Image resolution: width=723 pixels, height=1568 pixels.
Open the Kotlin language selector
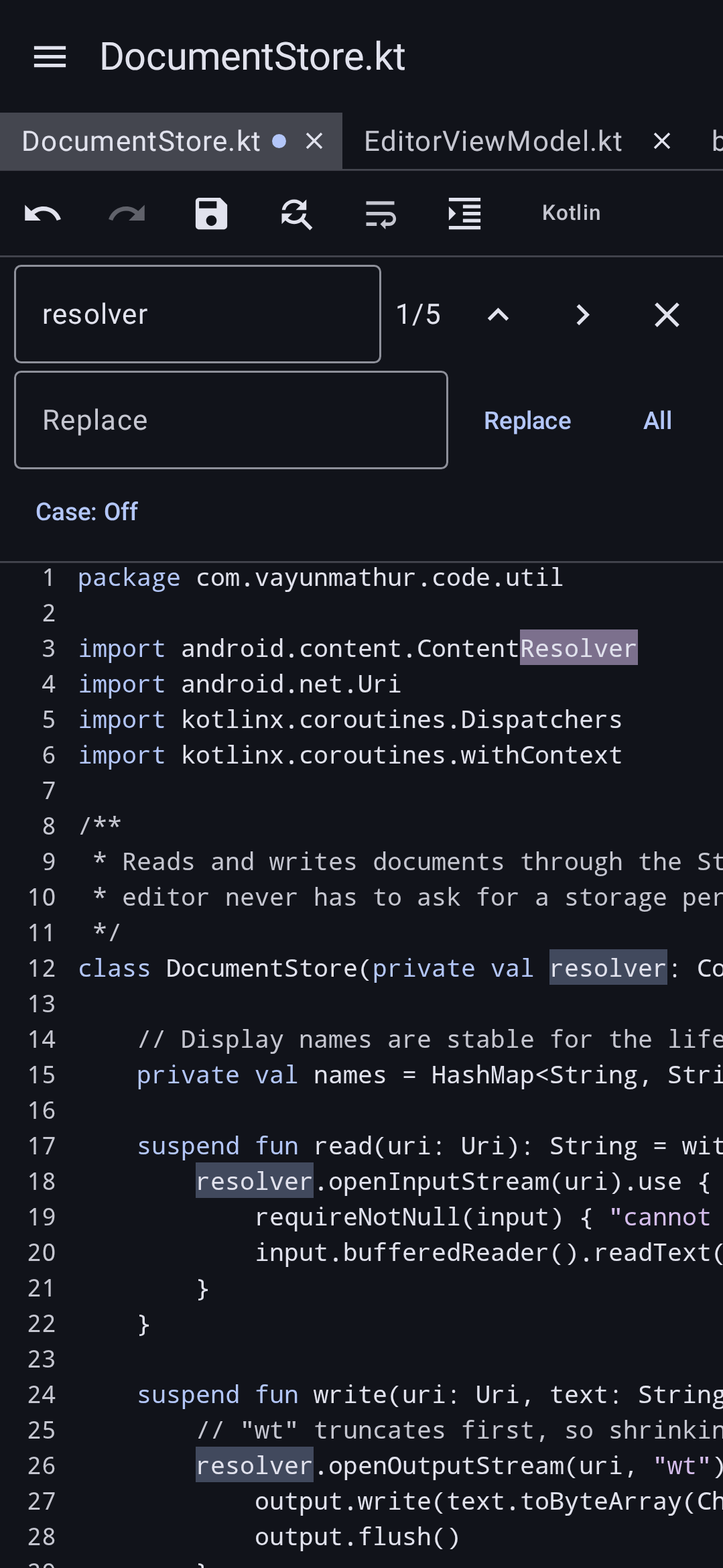pos(571,213)
